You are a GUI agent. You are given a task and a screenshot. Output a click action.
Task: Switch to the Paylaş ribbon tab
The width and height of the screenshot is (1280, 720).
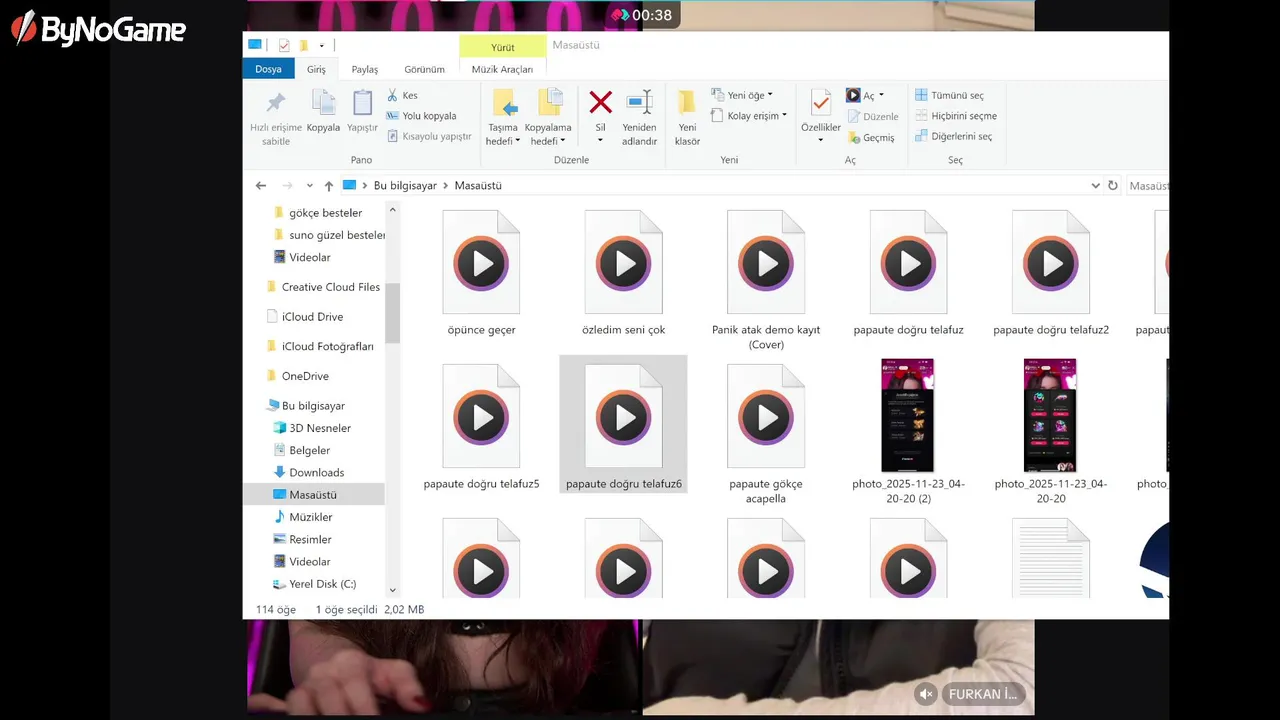coord(365,69)
